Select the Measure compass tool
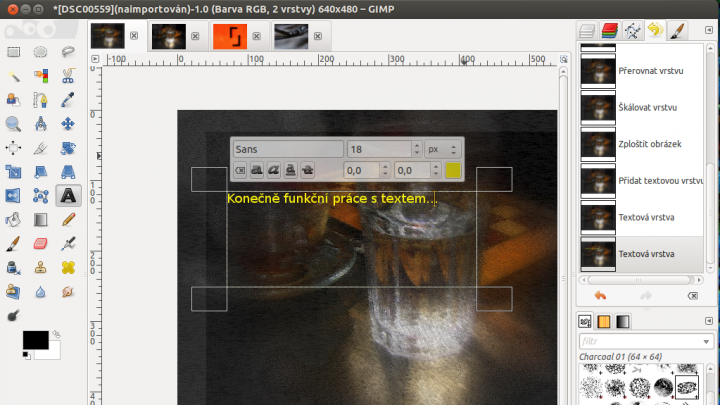Viewport: 720px width, 405px height. point(40,124)
